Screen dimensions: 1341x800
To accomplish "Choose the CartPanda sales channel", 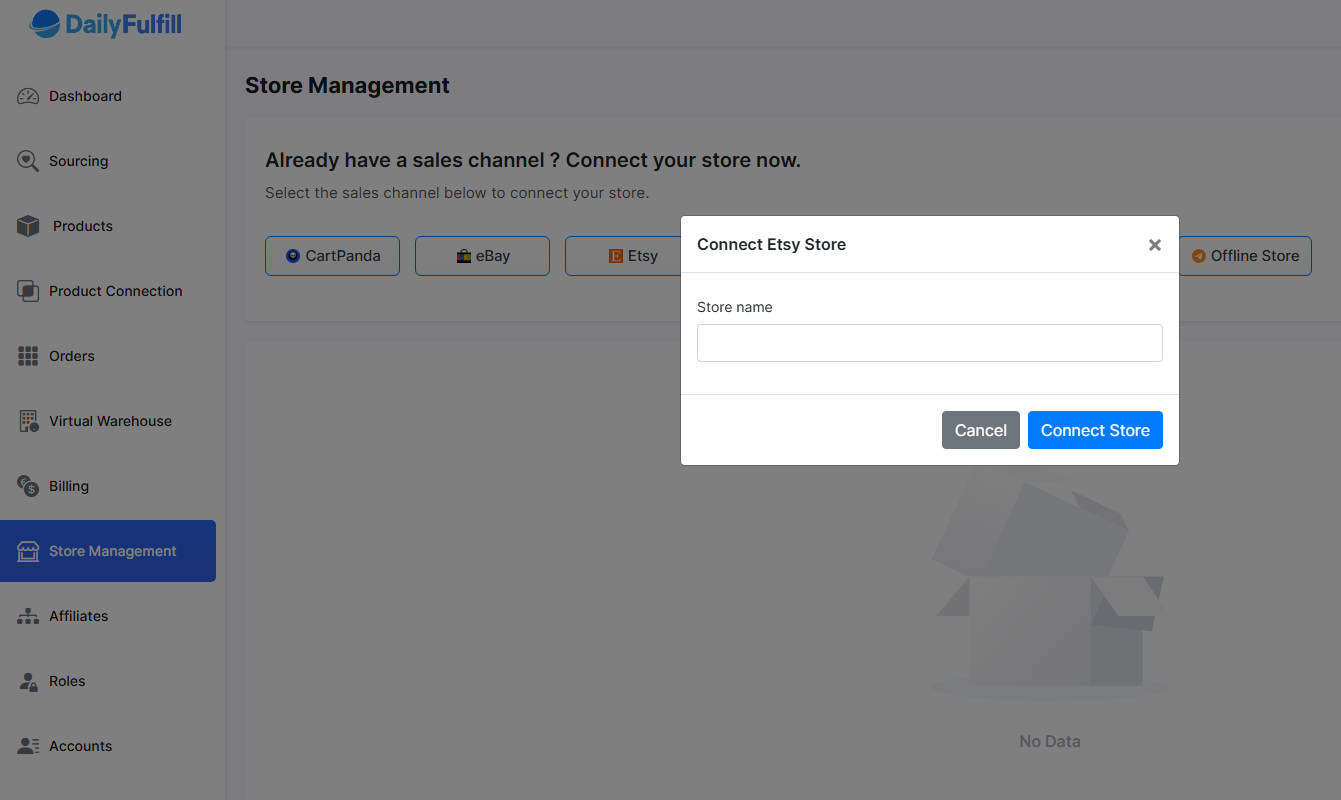I will (332, 256).
